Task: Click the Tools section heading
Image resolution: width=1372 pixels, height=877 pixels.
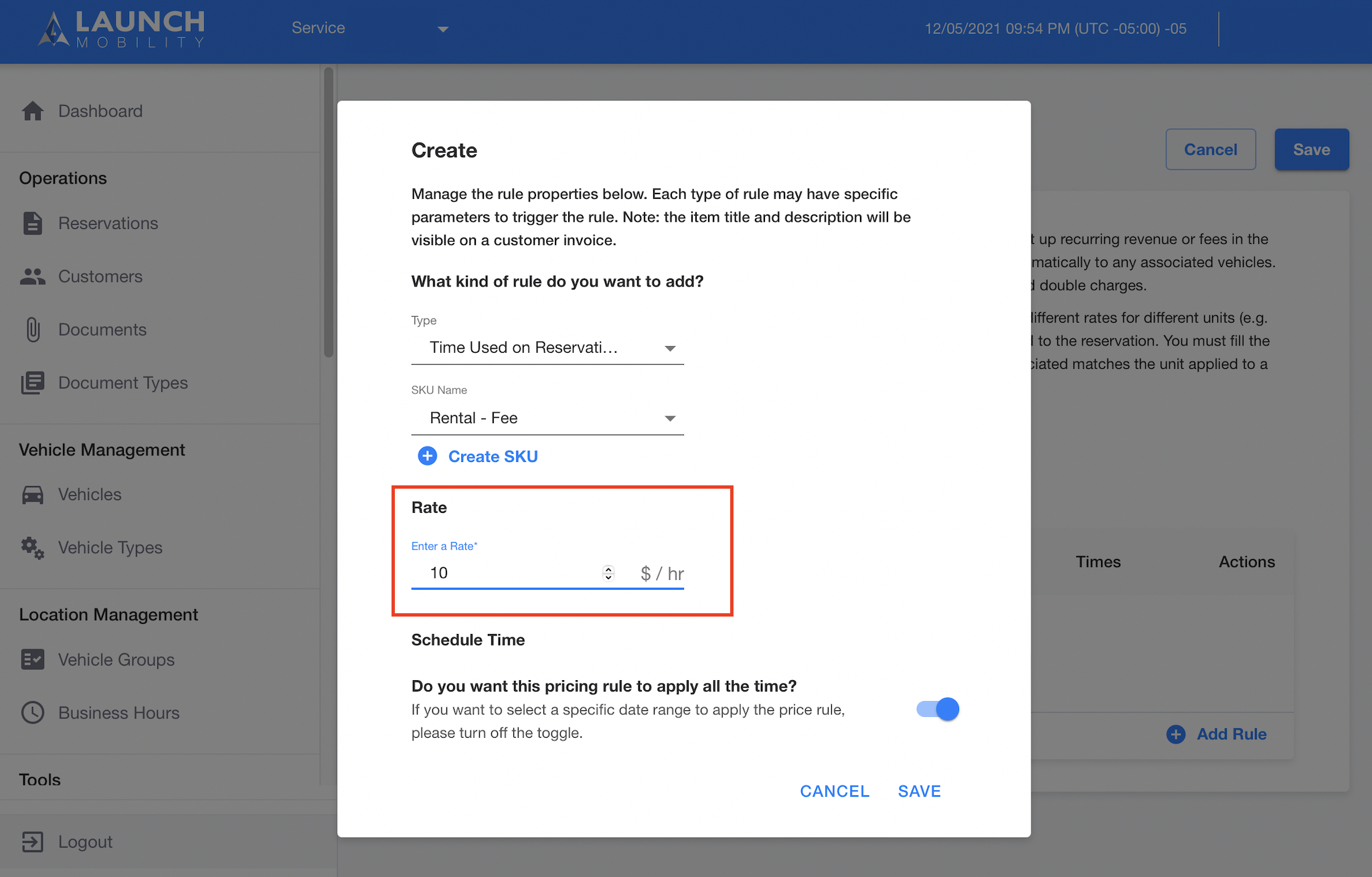Action: (x=39, y=779)
